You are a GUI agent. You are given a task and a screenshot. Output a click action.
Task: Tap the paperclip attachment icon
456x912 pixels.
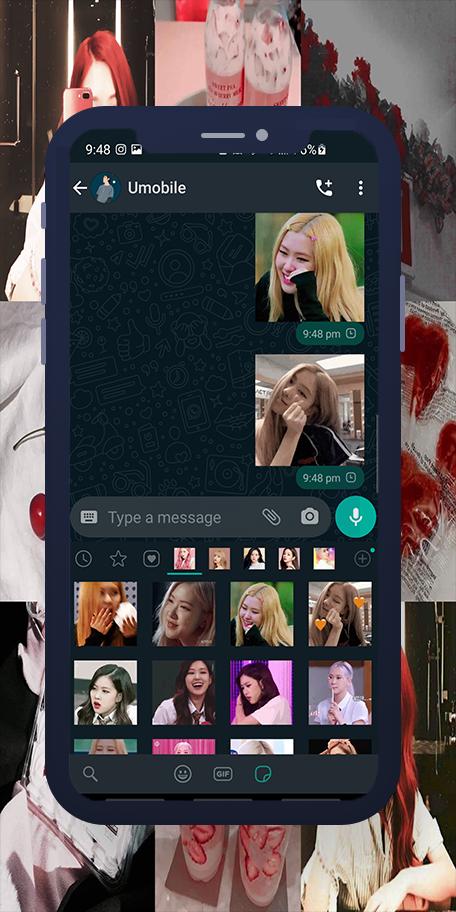(271, 516)
